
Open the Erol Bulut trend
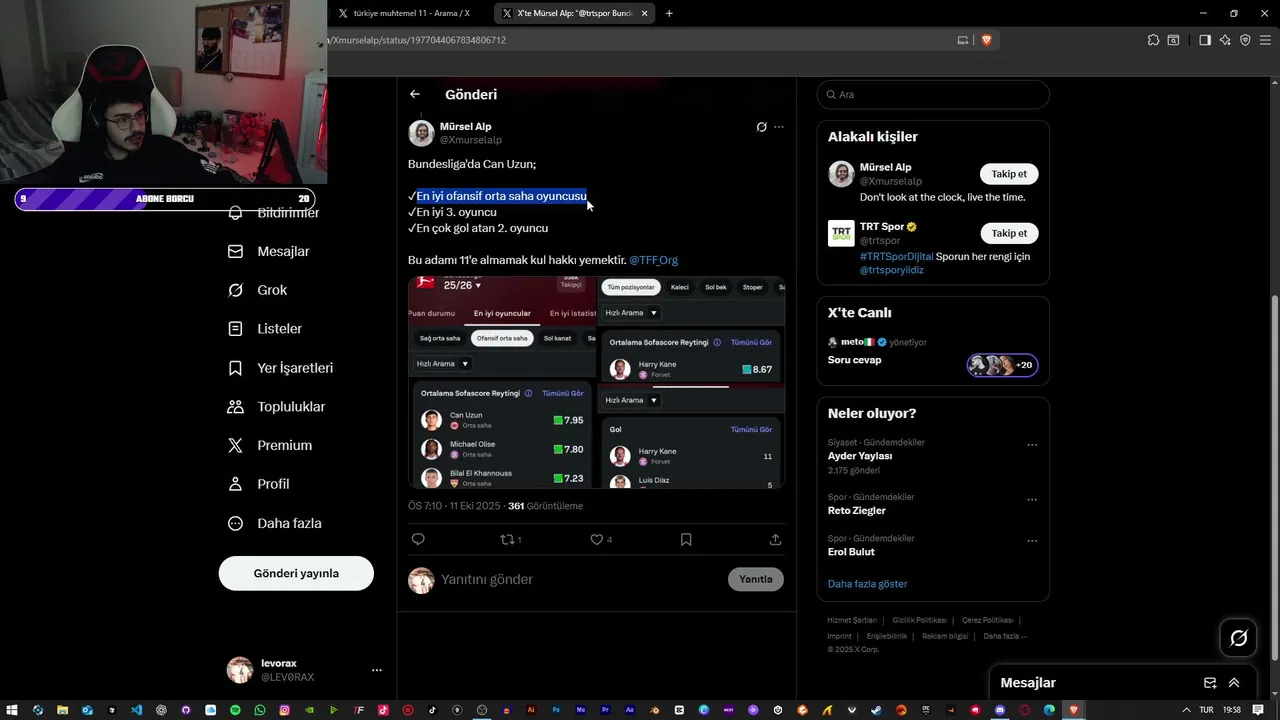pyautogui.click(x=851, y=552)
